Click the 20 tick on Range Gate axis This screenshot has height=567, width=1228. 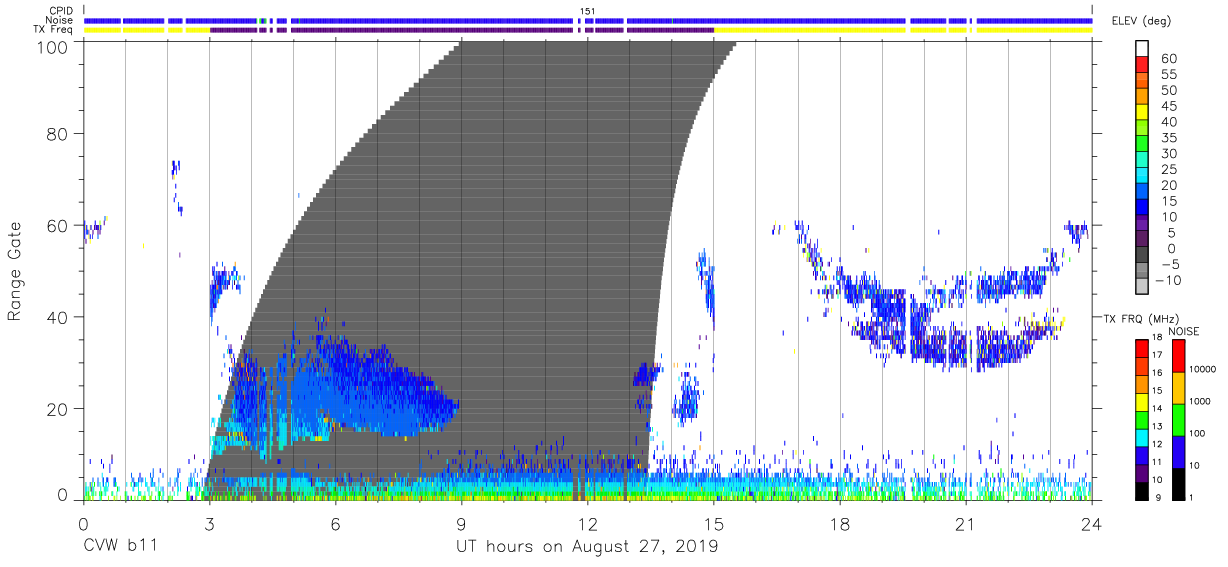[x=58, y=409]
